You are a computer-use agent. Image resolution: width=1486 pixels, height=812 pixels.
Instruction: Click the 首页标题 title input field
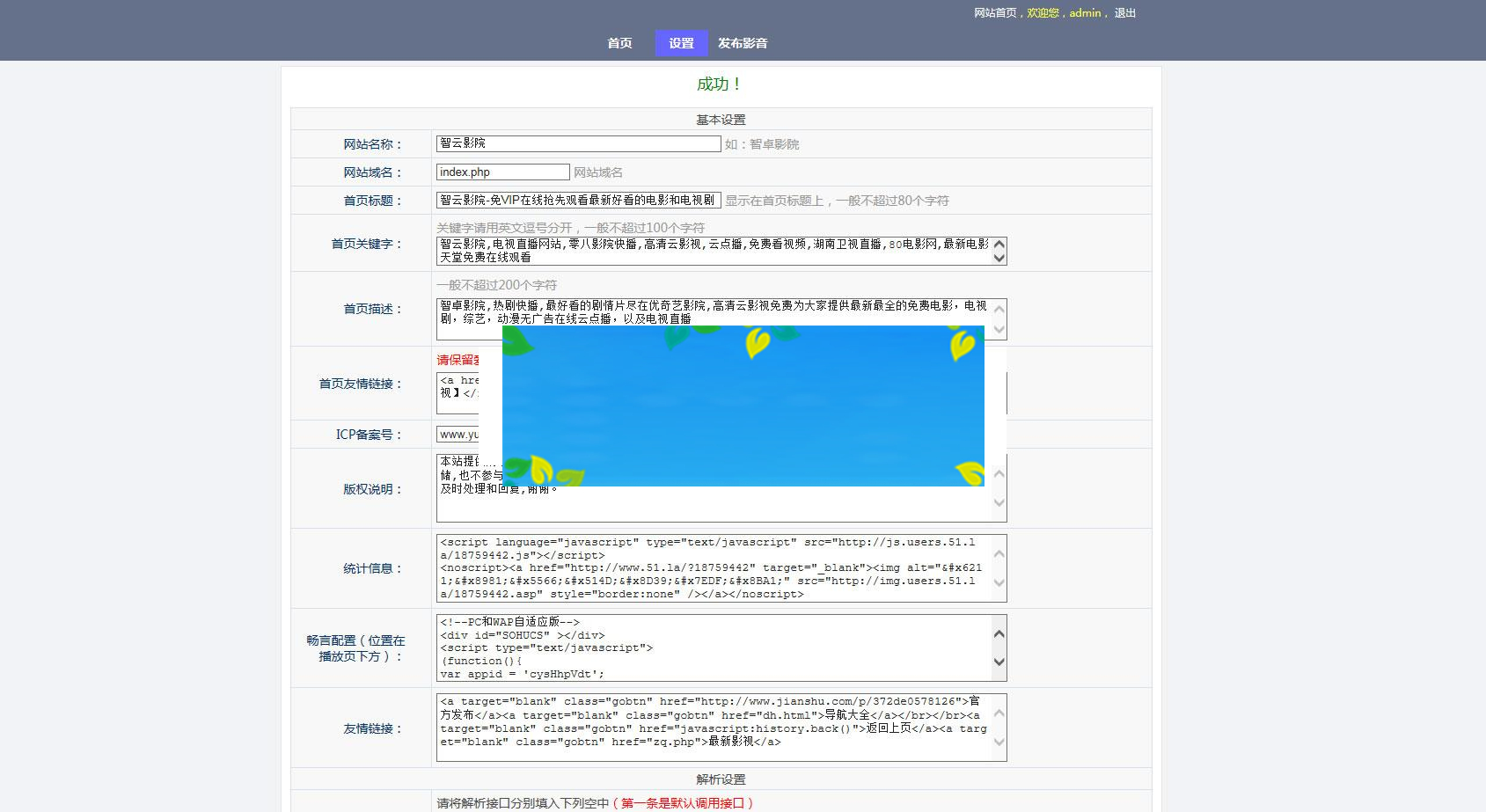pos(578,200)
